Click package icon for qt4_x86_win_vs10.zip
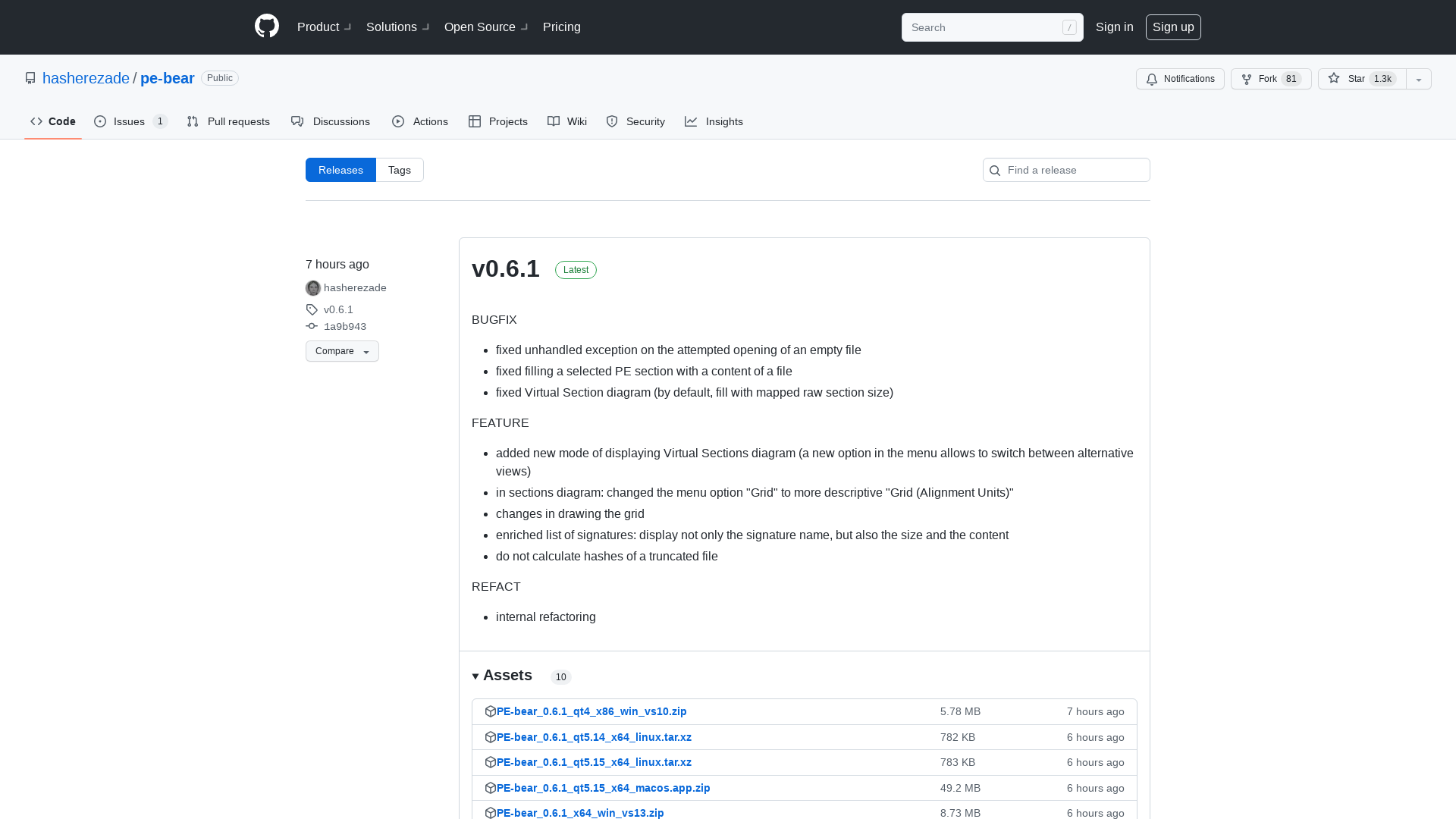This screenshot has width=1456, height=819. (491, 711)
